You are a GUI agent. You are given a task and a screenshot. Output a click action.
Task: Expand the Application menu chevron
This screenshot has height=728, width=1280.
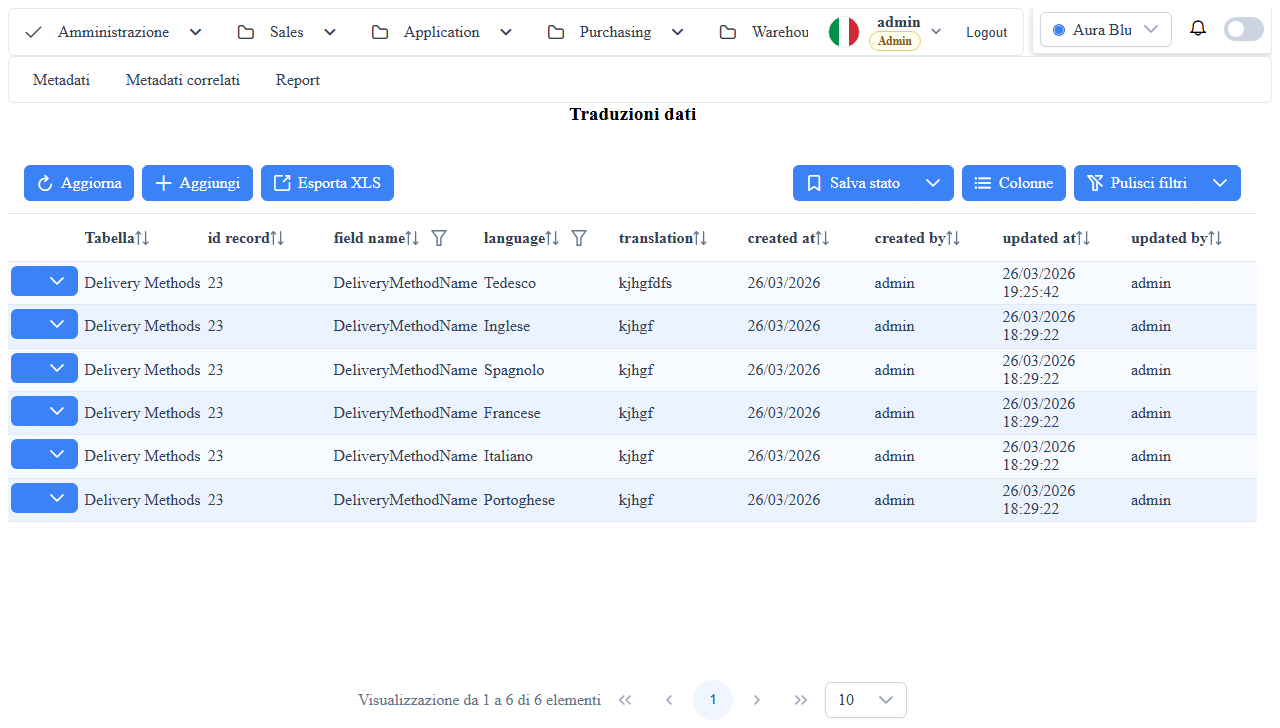click(506, 32)
